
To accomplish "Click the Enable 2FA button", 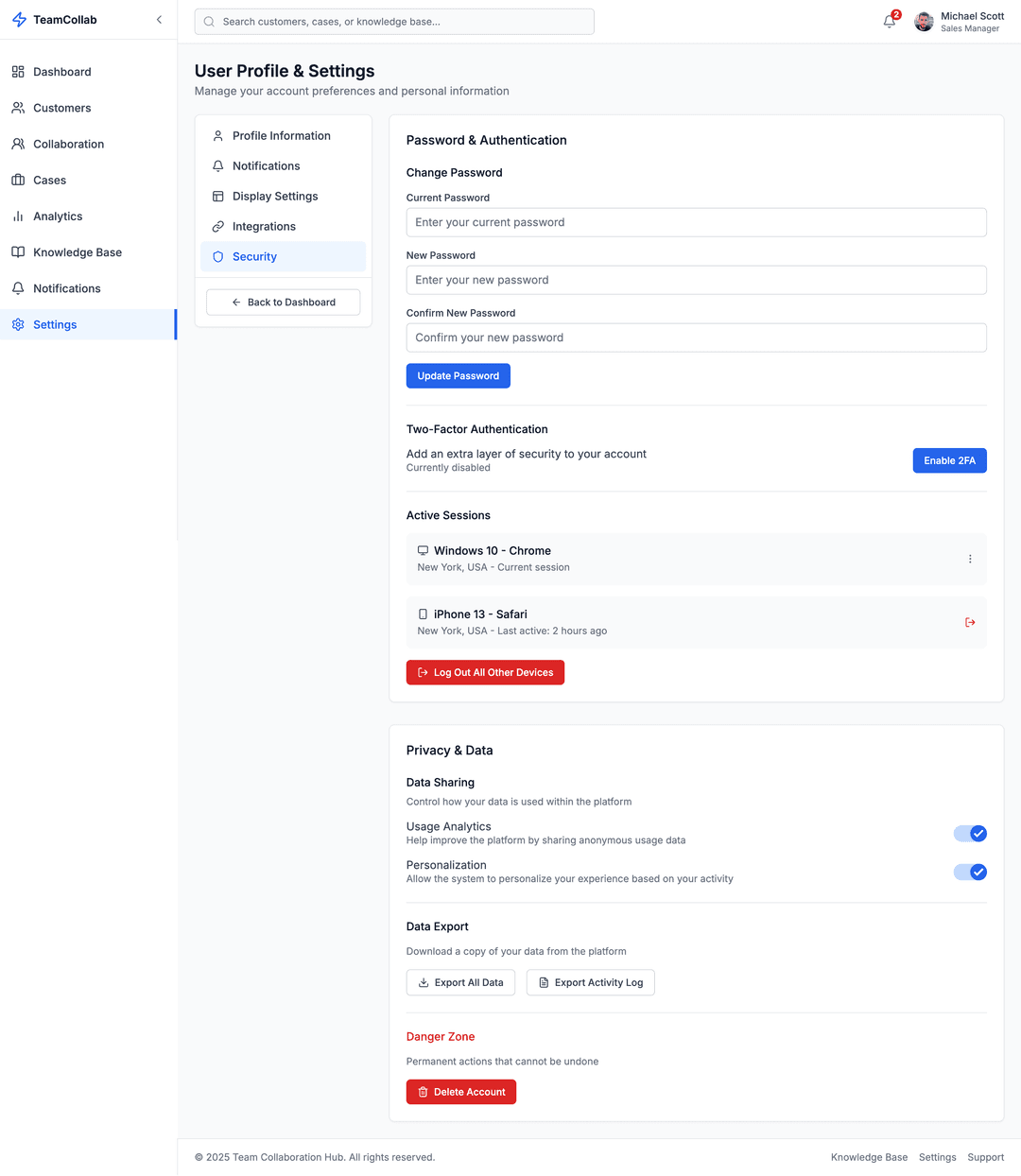I will point(949,460).
